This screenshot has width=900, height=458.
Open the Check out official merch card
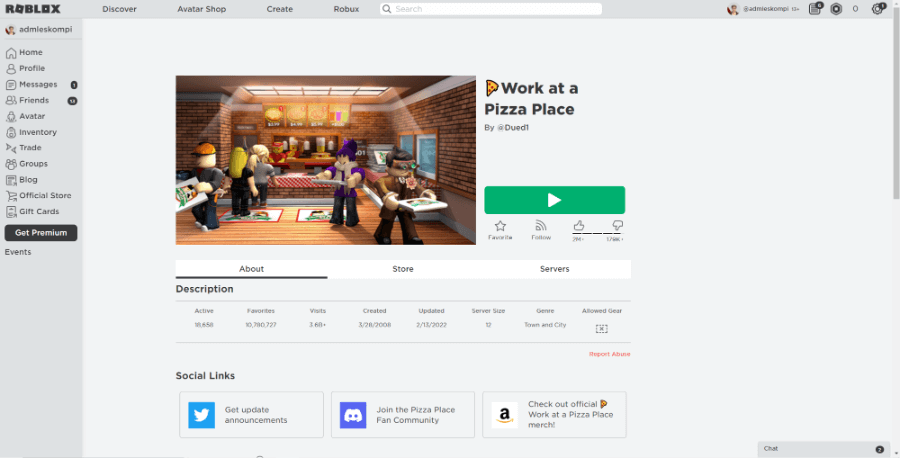tap(554, 415)
